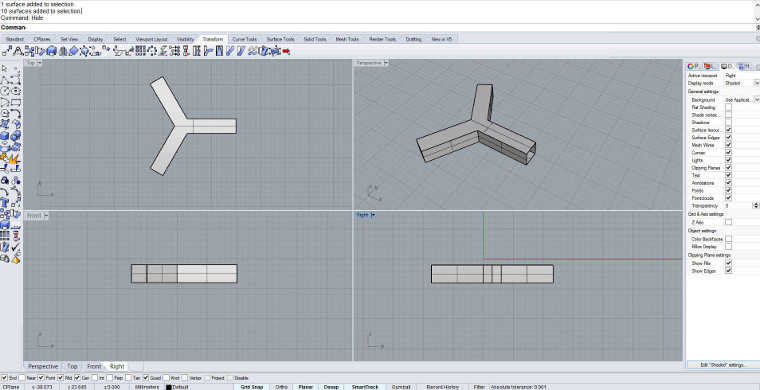This screenshot has height=390, width=760.
Task: Pick the Rectangle tool in left sidebar
Action: pos(16,102)
